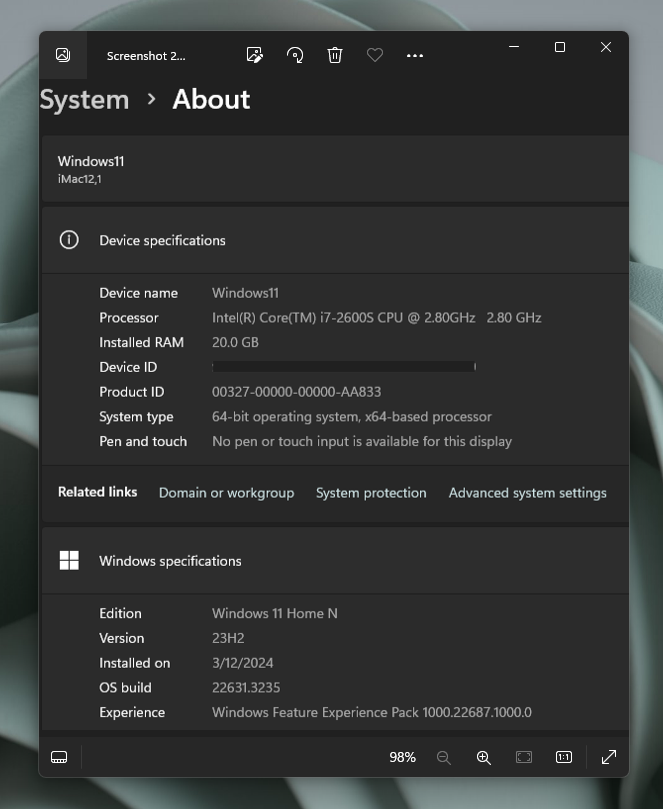The width and height of the screenshot is (663, 809).
Task: Enter full screen with the diagonal arrows icon
Action: 608,757
